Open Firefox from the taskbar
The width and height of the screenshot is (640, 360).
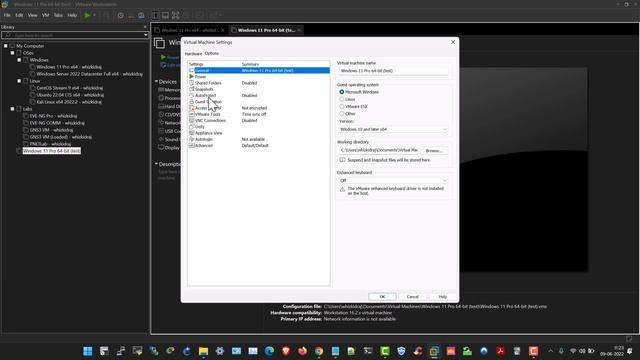[302, 351]
